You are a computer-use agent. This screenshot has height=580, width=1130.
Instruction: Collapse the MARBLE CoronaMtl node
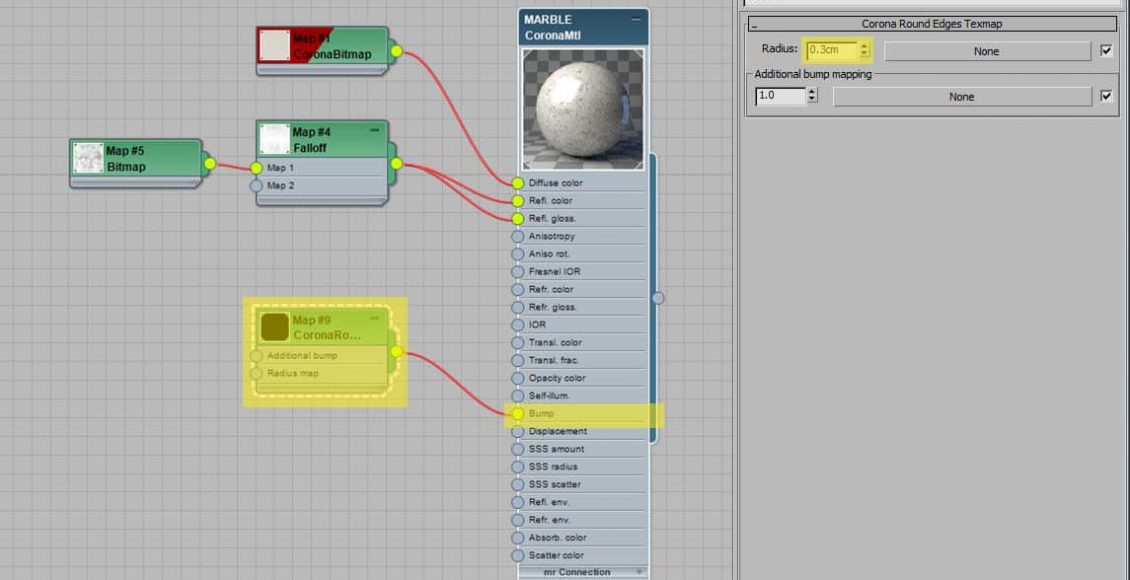(635, 19)
